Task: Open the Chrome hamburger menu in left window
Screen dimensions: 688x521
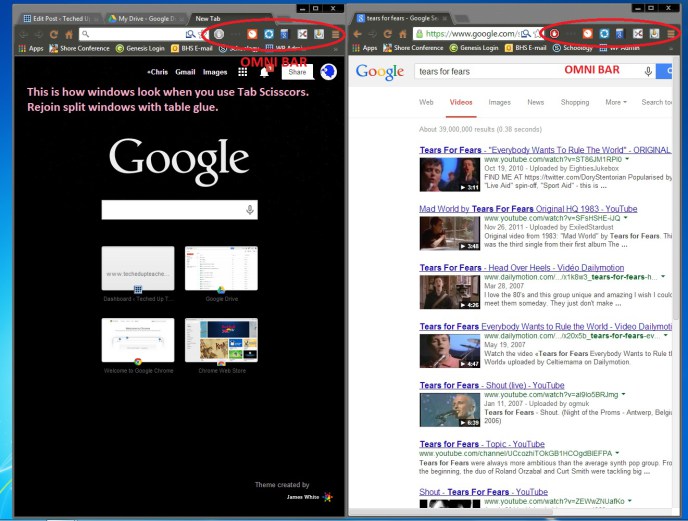Action: 336,34
